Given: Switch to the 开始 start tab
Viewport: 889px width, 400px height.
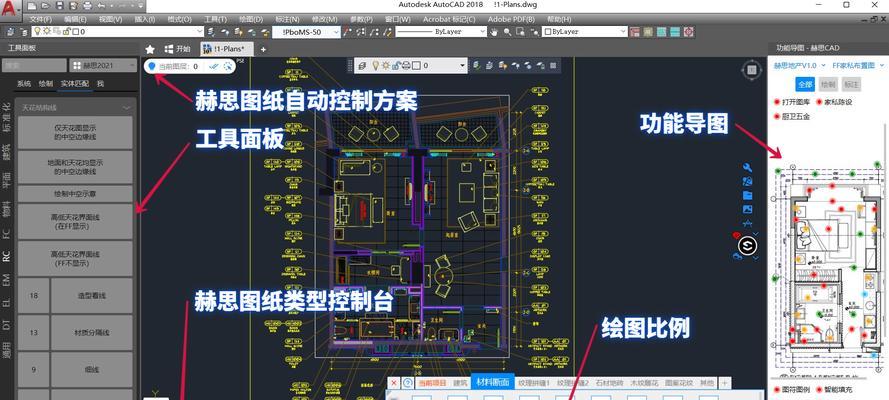Looking at the screenshot, I should click(x=178, y=49).
